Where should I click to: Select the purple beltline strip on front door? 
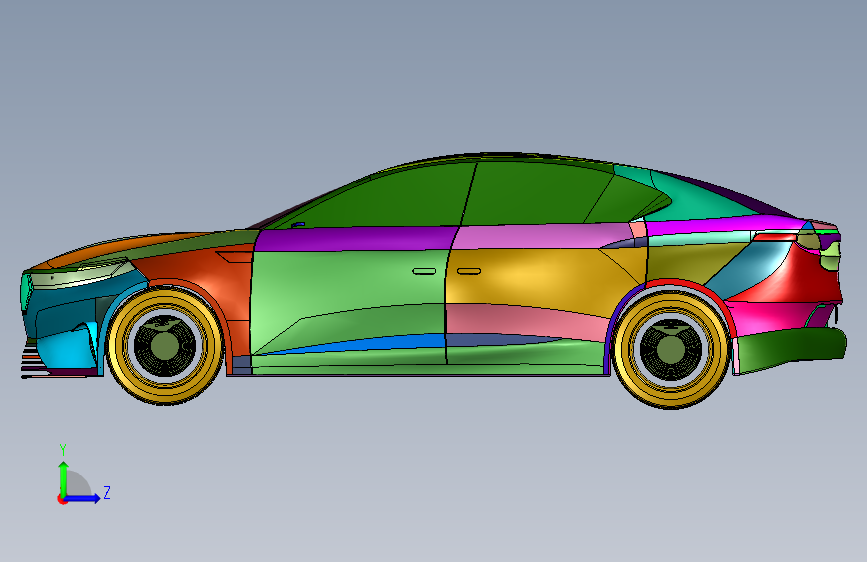[x=357, y=239]
